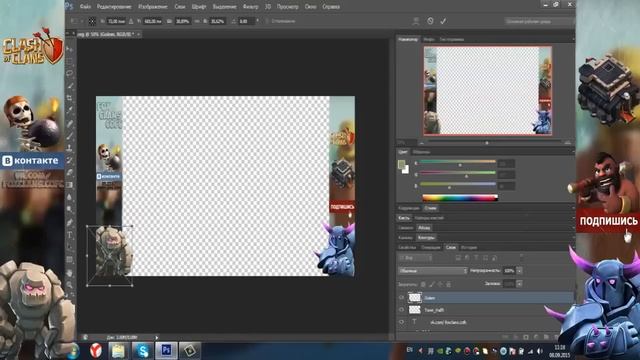Commit the transform with the checkmark
The height and width of the screenshot is (360, 640).
443,21
